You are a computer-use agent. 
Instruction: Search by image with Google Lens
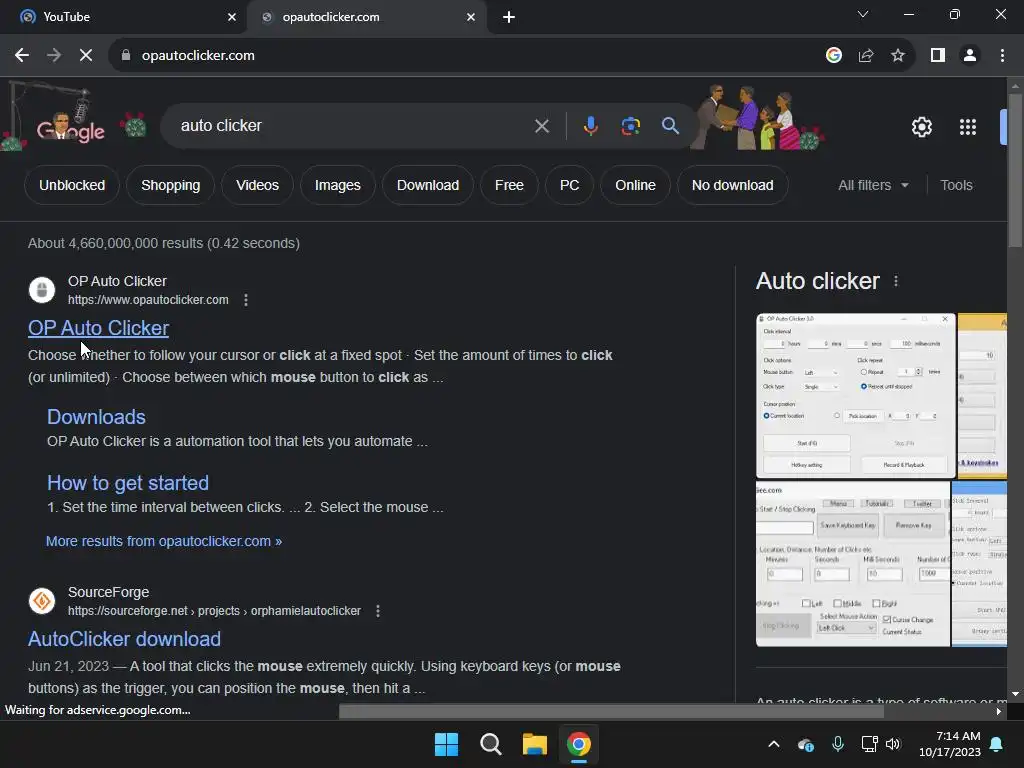click(630, 126)
